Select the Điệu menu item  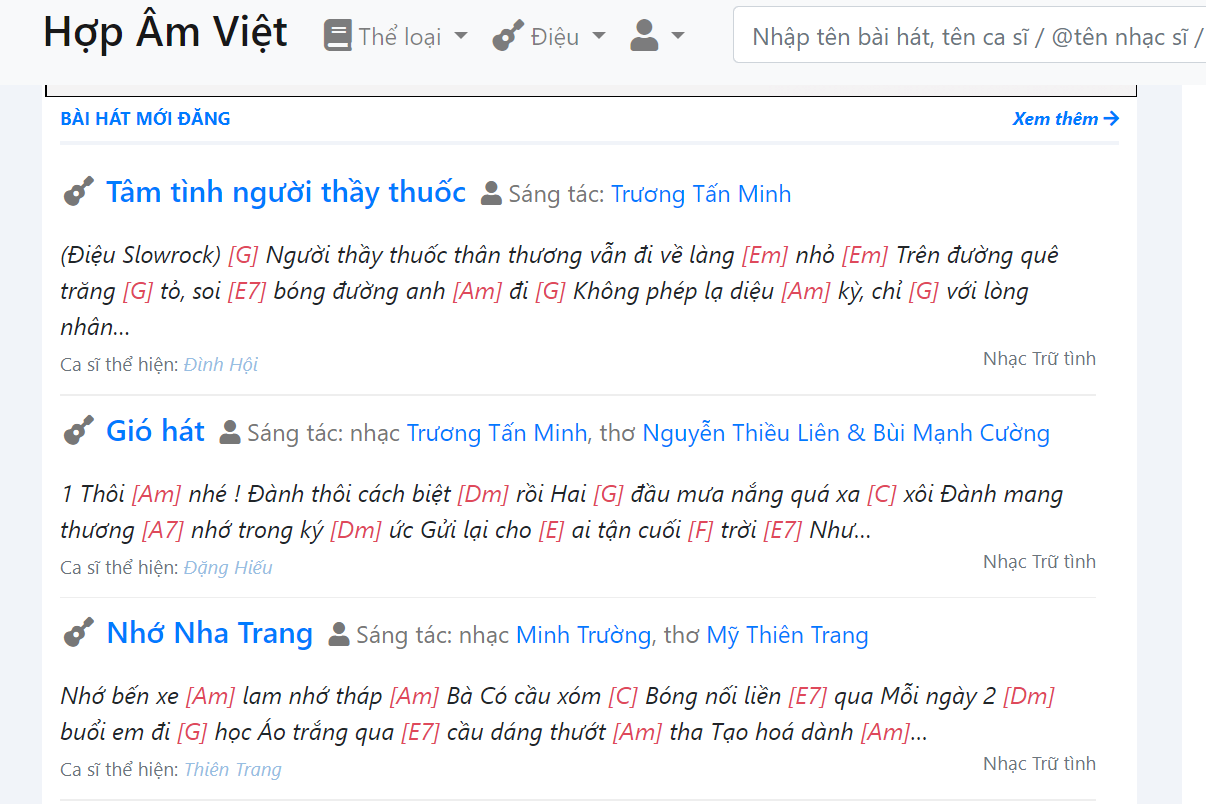pyautogui.click(x=555, y=35)
